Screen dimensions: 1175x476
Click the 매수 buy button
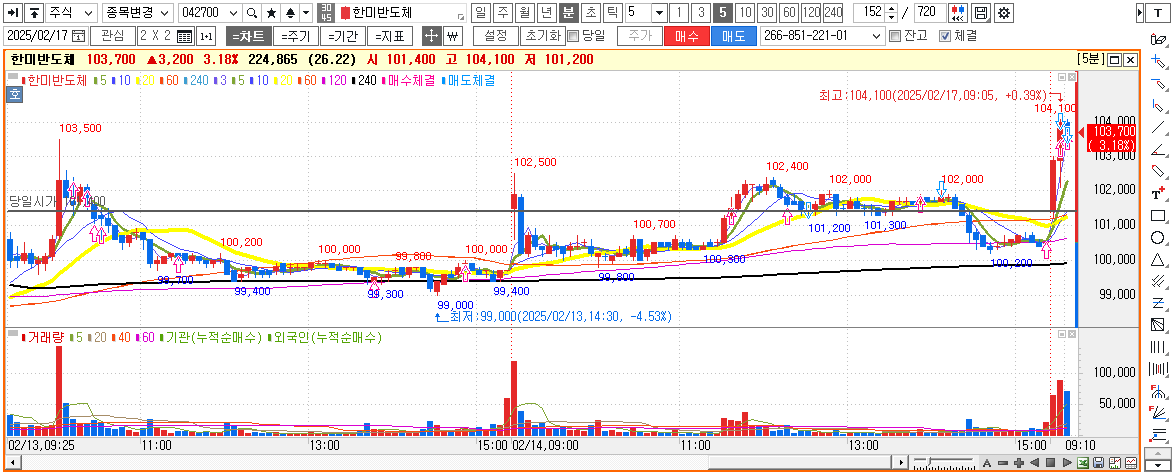tap(686, 35)
